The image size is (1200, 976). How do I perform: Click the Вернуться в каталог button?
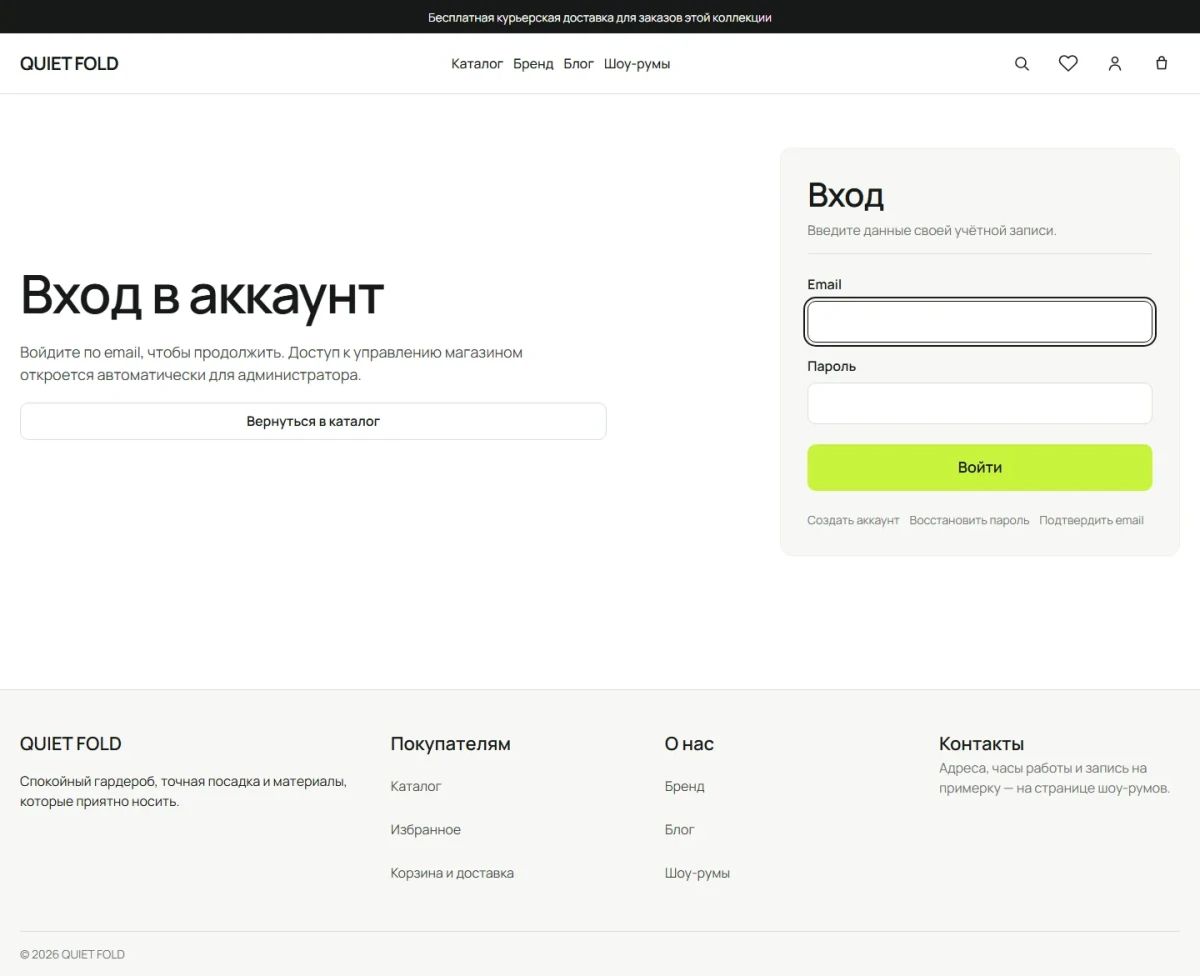coord(313,421)
